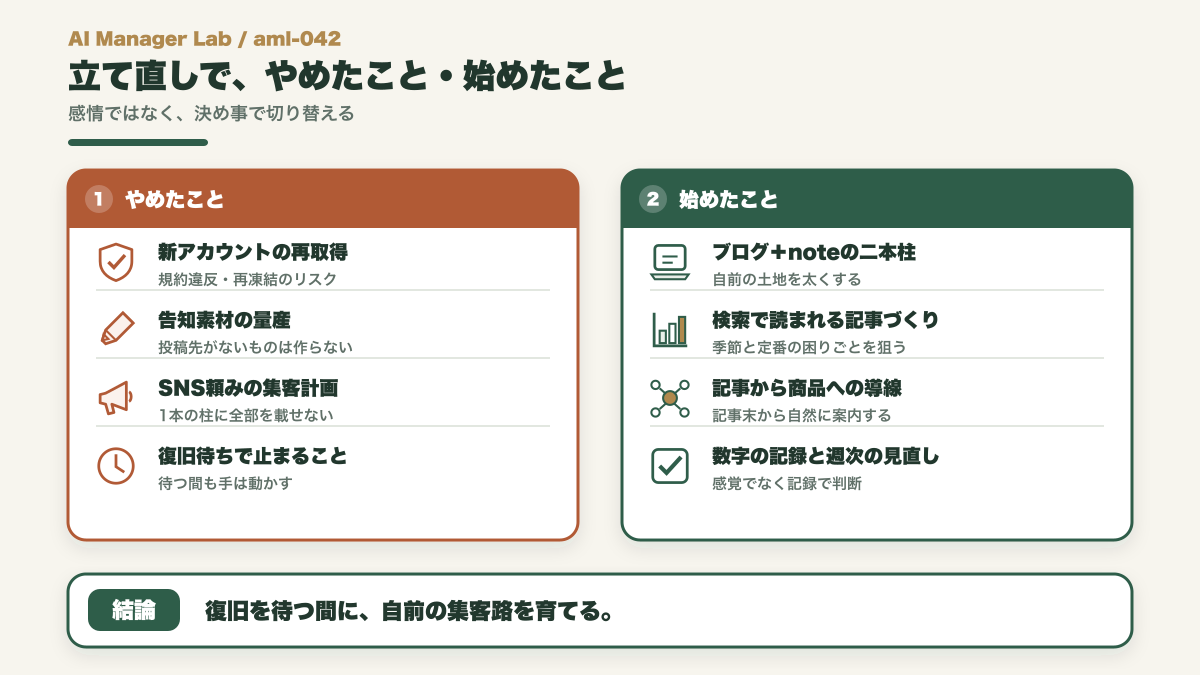Viewport: 1200px width, 675px height.
Task: Click the text 1本の柱に全部を載せない
Action: [246, 415]
